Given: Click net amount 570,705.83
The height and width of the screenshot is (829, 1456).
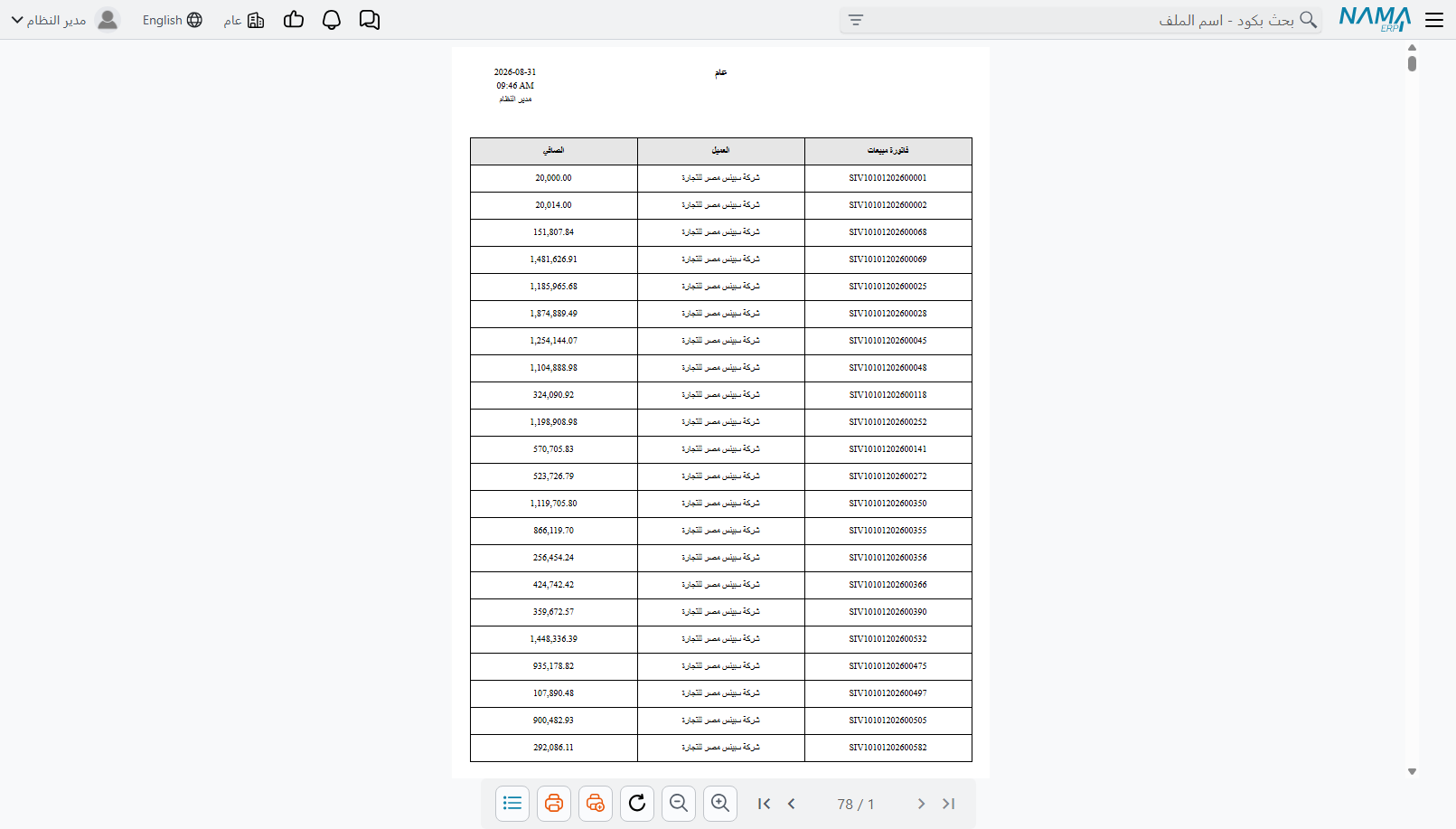Looking at the screenshot, I should click(x=554, y=449).
